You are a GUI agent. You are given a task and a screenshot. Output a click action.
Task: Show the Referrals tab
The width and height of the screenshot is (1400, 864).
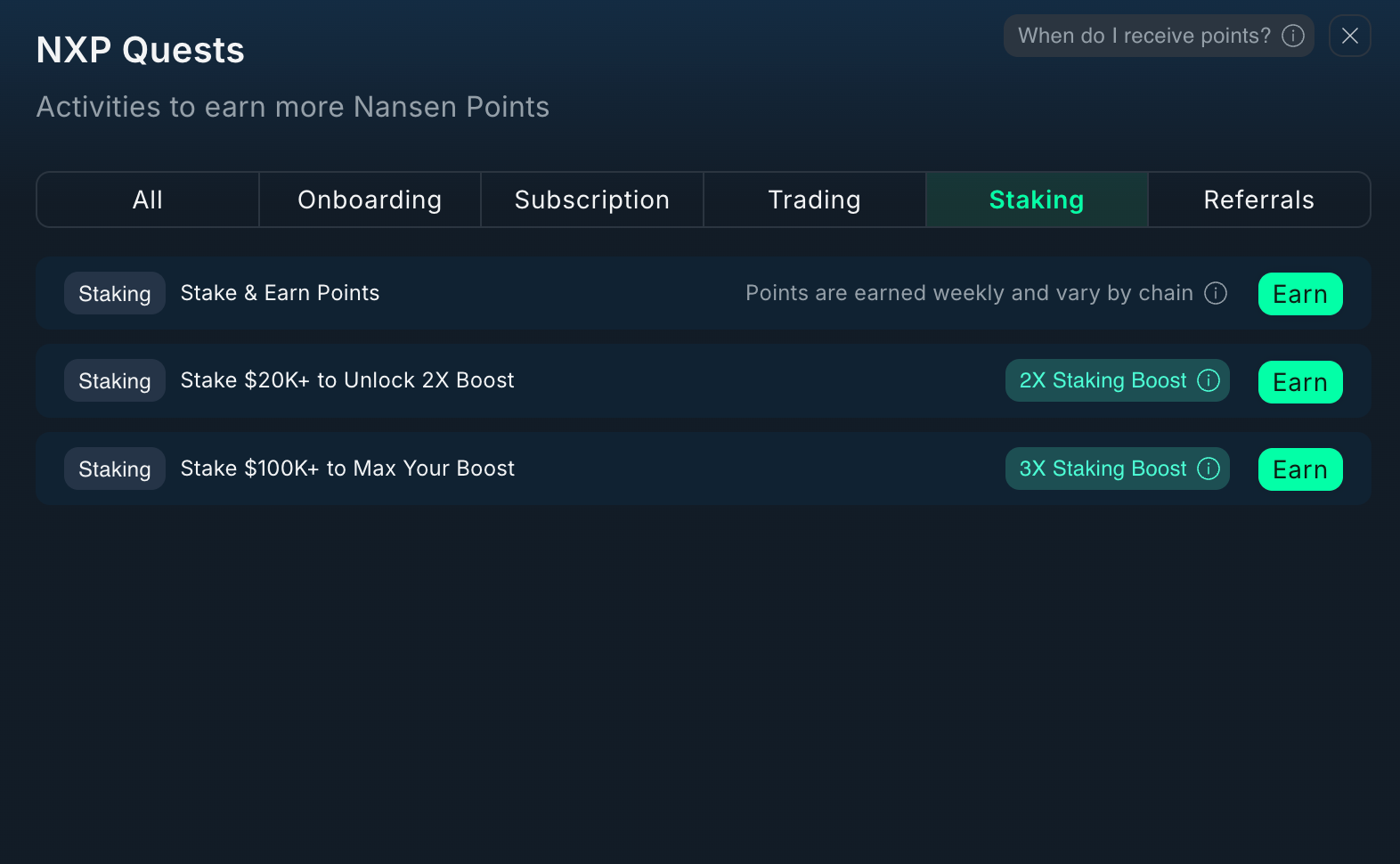1258,200
